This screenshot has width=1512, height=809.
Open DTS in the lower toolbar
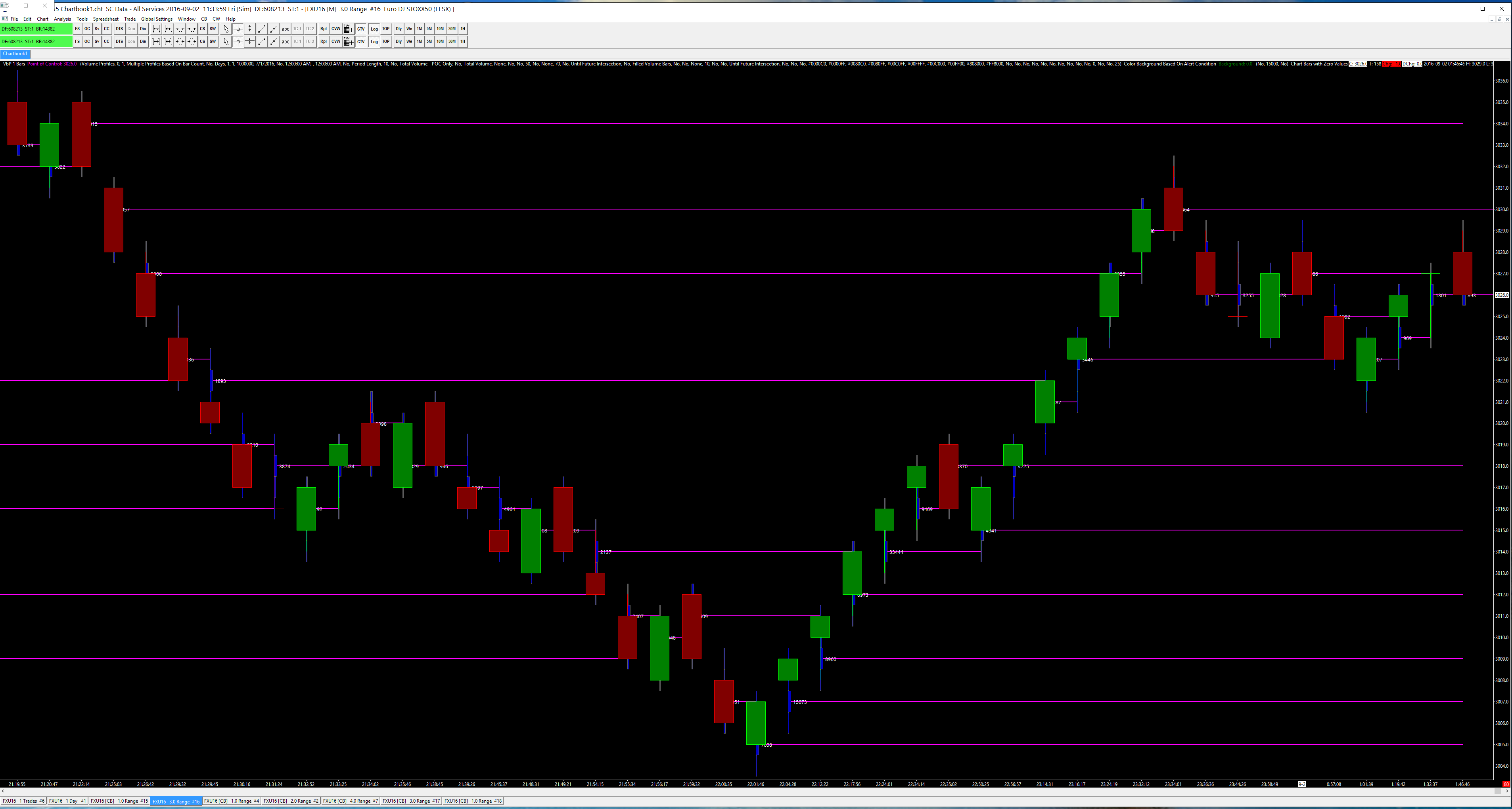(x=119, y=42)
